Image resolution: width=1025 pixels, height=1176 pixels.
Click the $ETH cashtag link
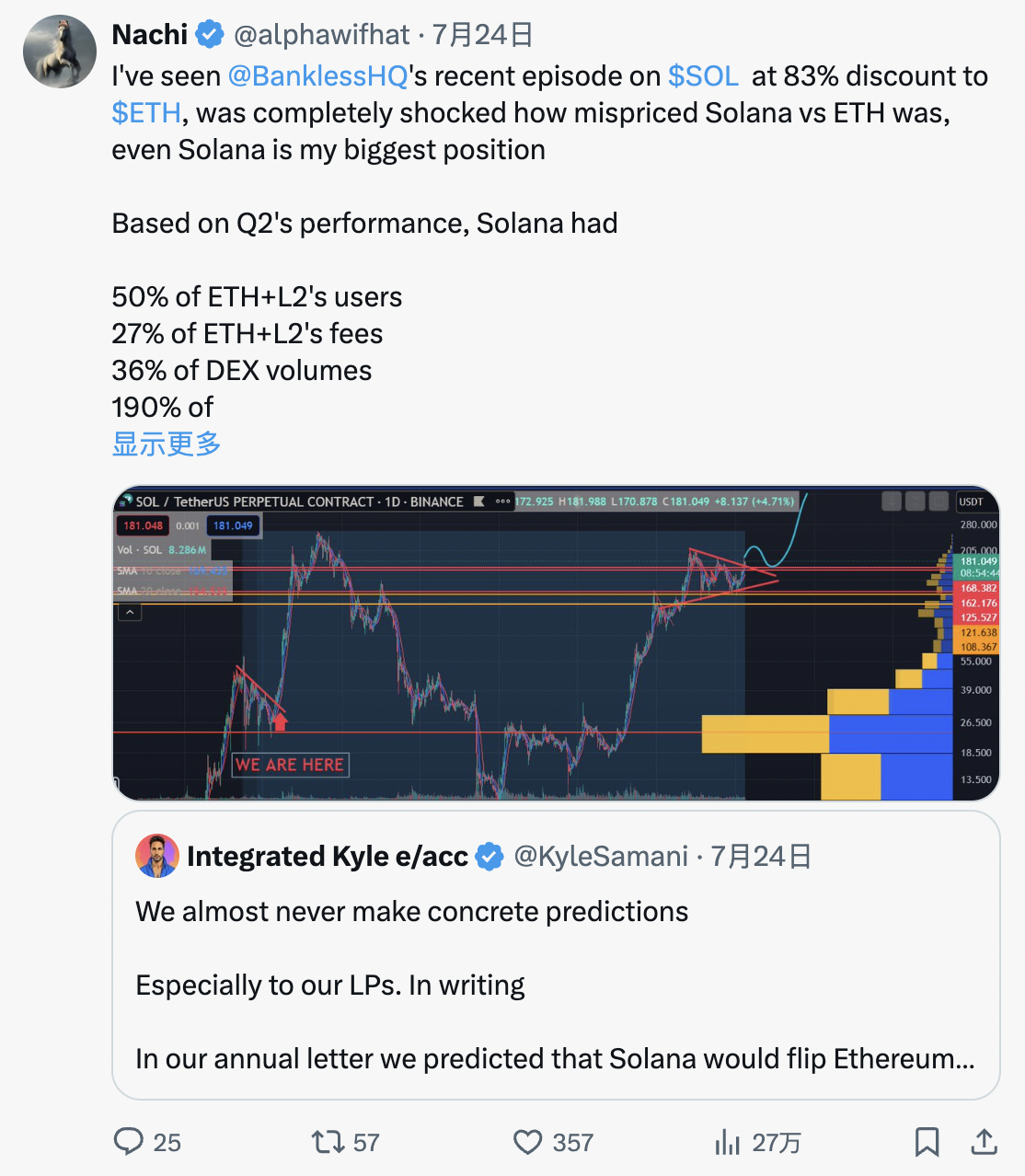146,112
